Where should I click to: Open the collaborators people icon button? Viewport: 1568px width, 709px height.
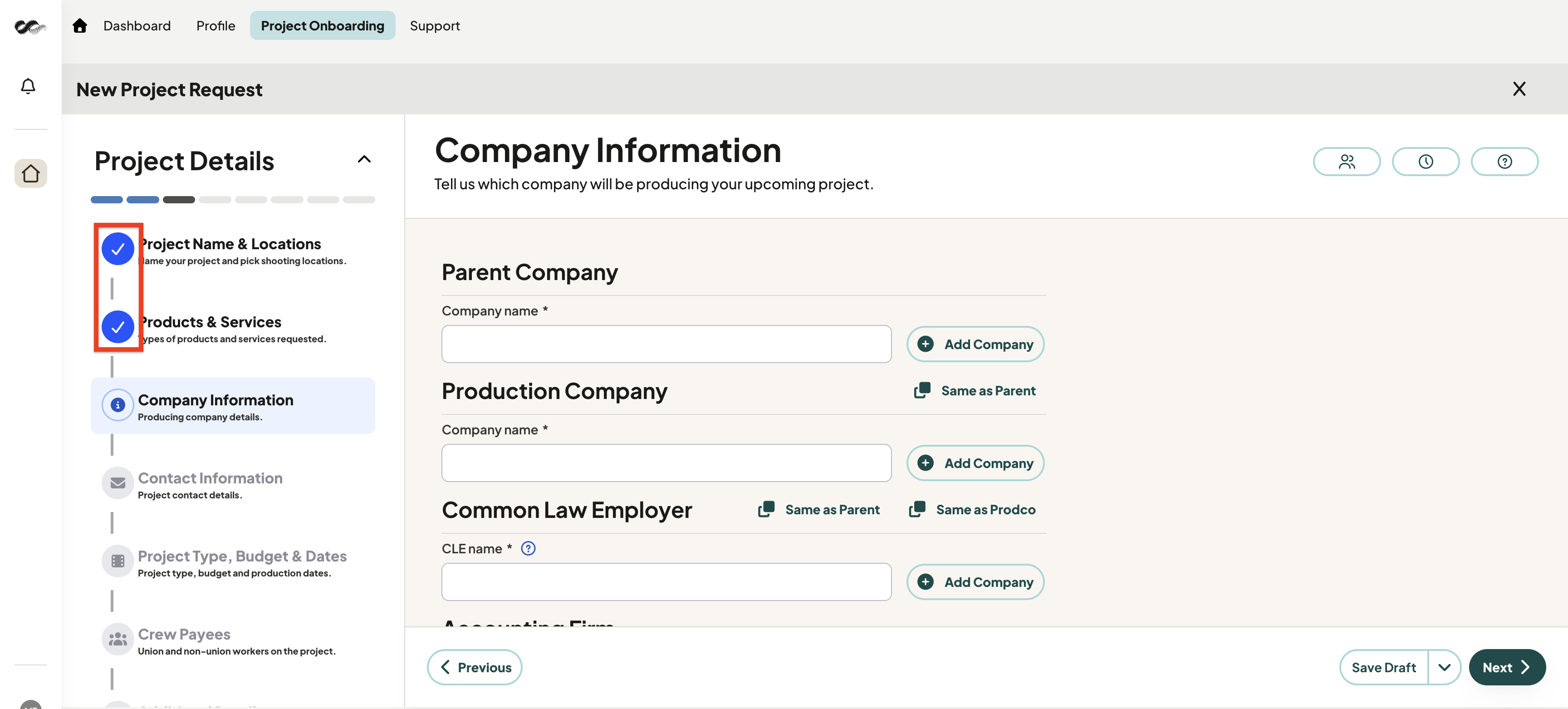1347,162
